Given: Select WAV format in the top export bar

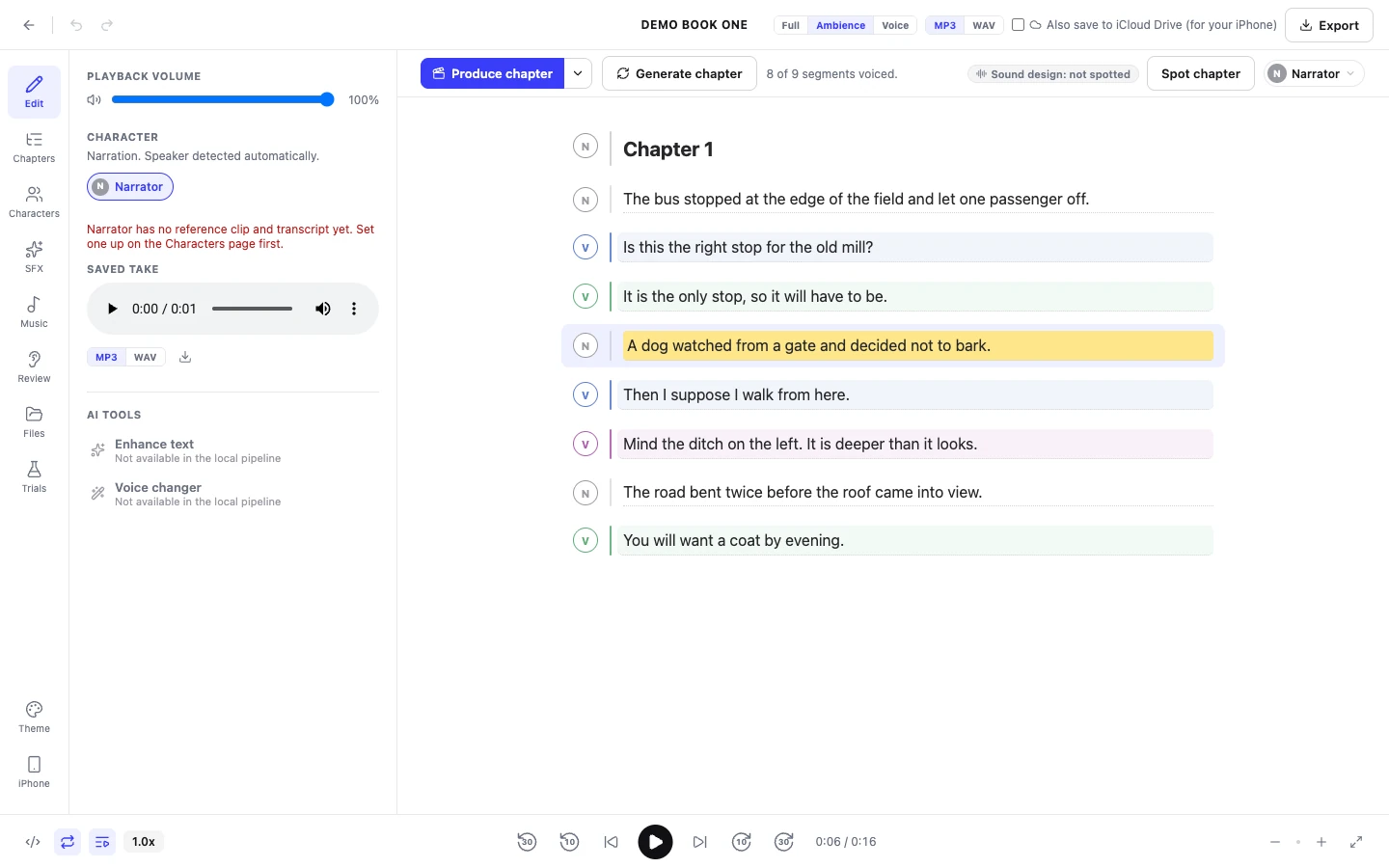Looking at the screenshot, I should [984, 25].
